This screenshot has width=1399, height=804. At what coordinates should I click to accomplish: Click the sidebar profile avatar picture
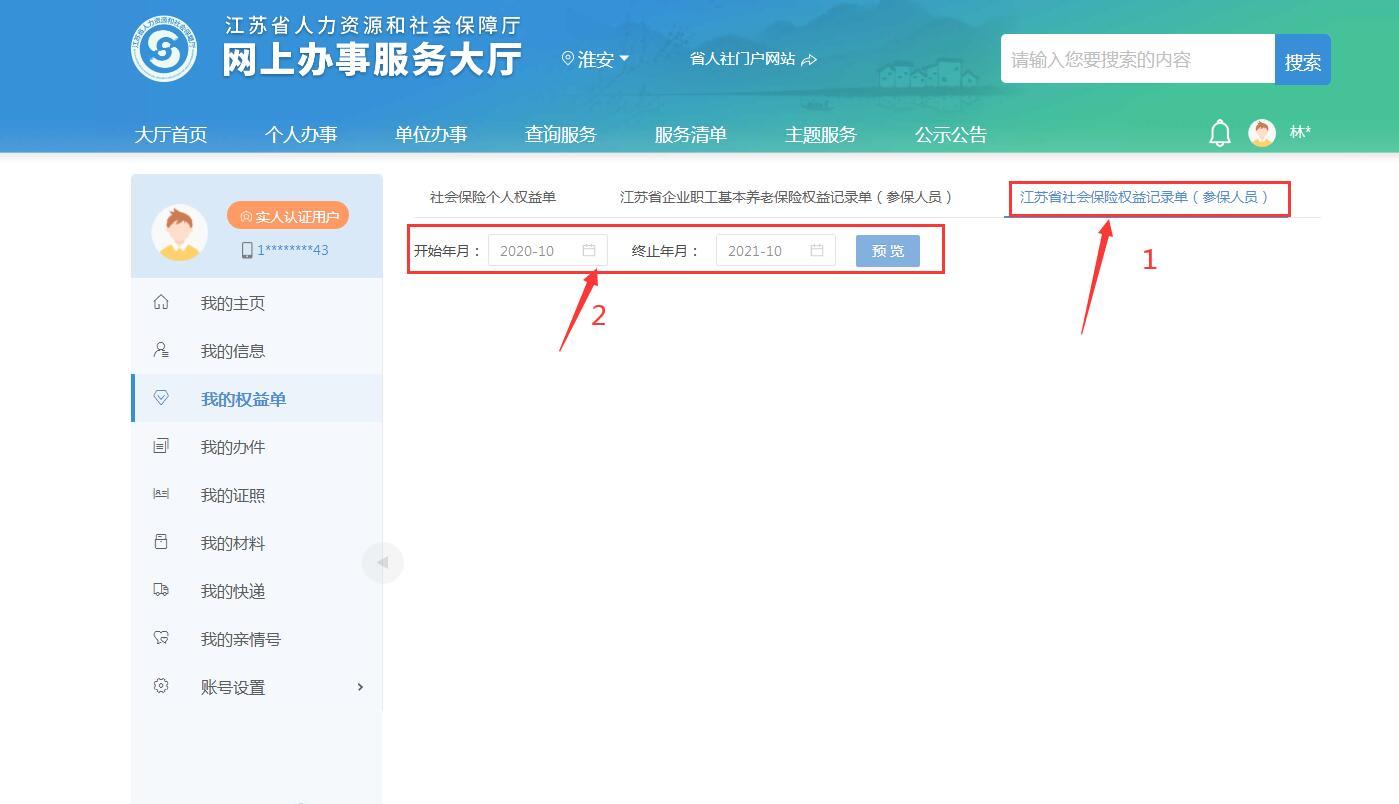pyautogui.click(x=179, y=233)
